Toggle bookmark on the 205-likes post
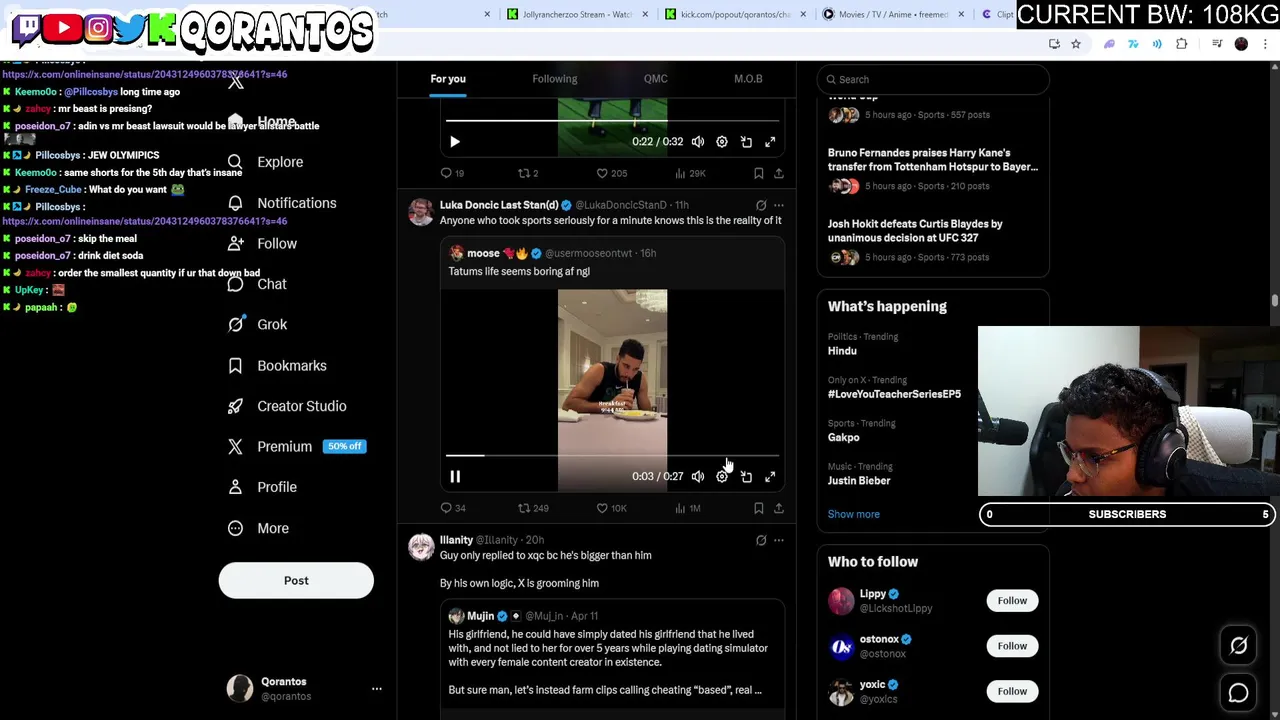 [759, 173]
